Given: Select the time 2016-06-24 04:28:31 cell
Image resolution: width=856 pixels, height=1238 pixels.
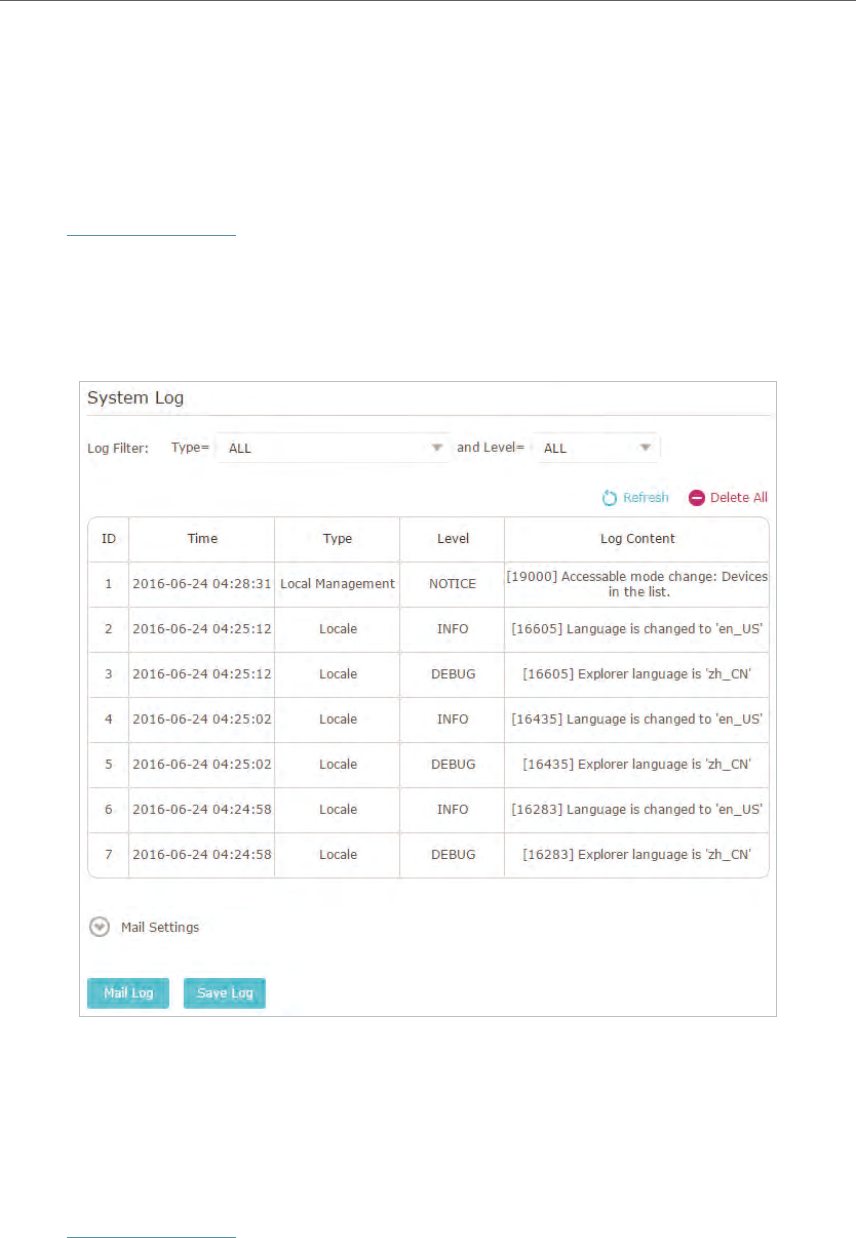Looking at the screenshot, I should (x=202, y=583).
